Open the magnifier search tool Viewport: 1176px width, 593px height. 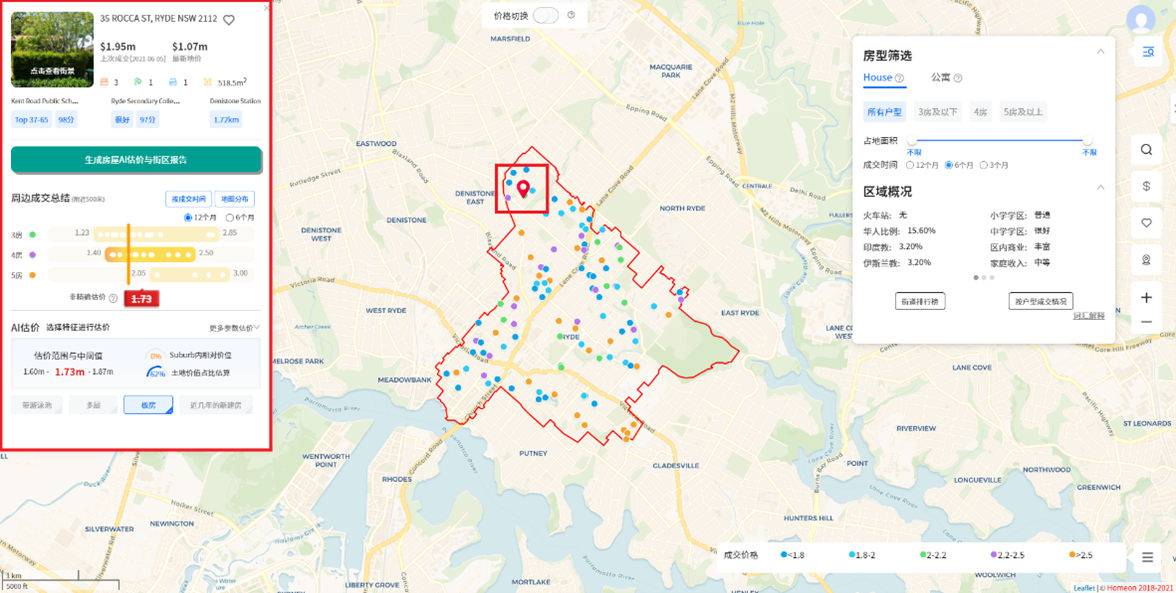click(x=1146, y=149)
